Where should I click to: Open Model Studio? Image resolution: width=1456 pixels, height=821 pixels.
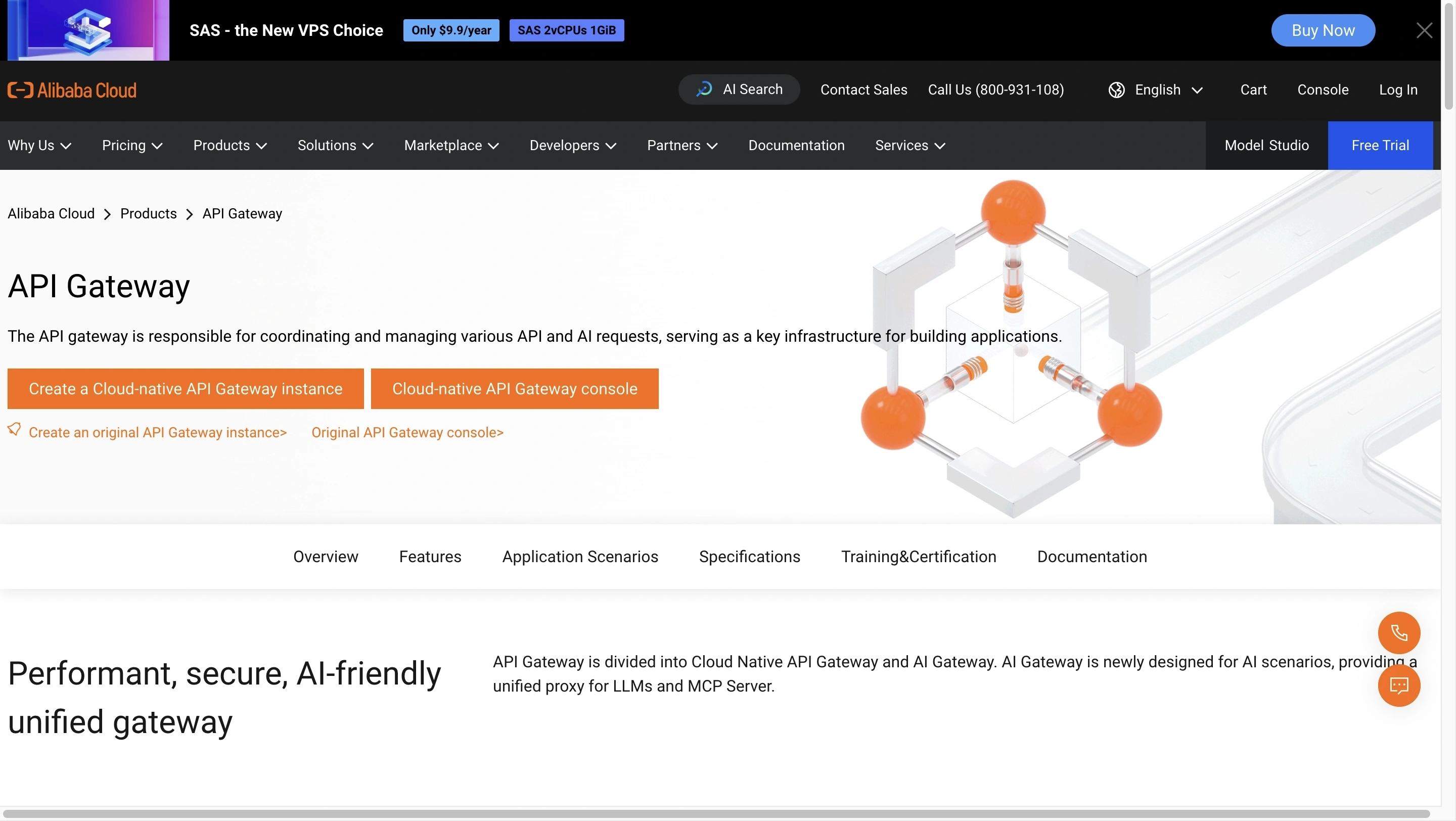point(1266,145)
